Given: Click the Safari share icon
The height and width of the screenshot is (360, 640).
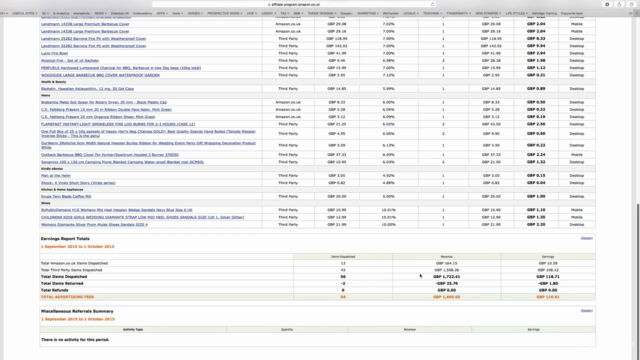Looking at the screenshot, I should tap(619, 4).
